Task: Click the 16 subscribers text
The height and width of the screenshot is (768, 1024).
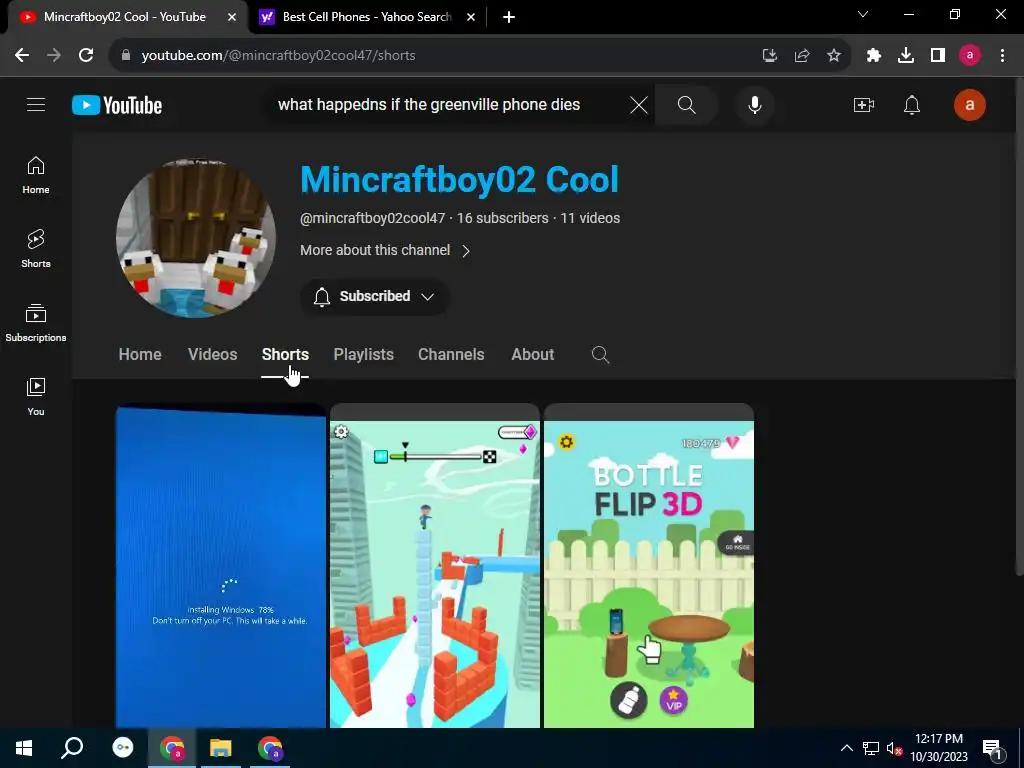Action: pyautogui.click(x=502, y=218)
